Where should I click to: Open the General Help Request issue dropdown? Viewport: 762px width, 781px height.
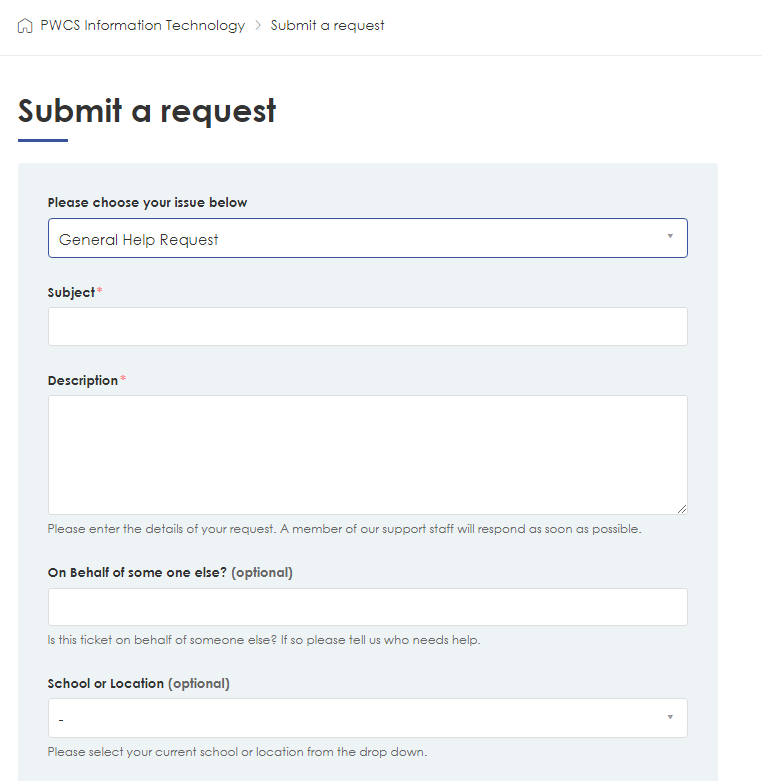click(x=368, y=238)
